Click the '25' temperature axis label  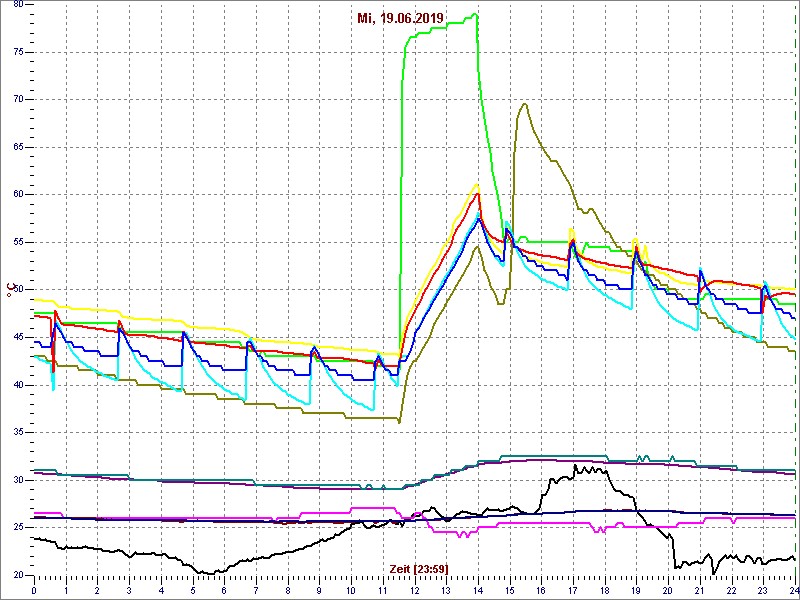point(19,528)
